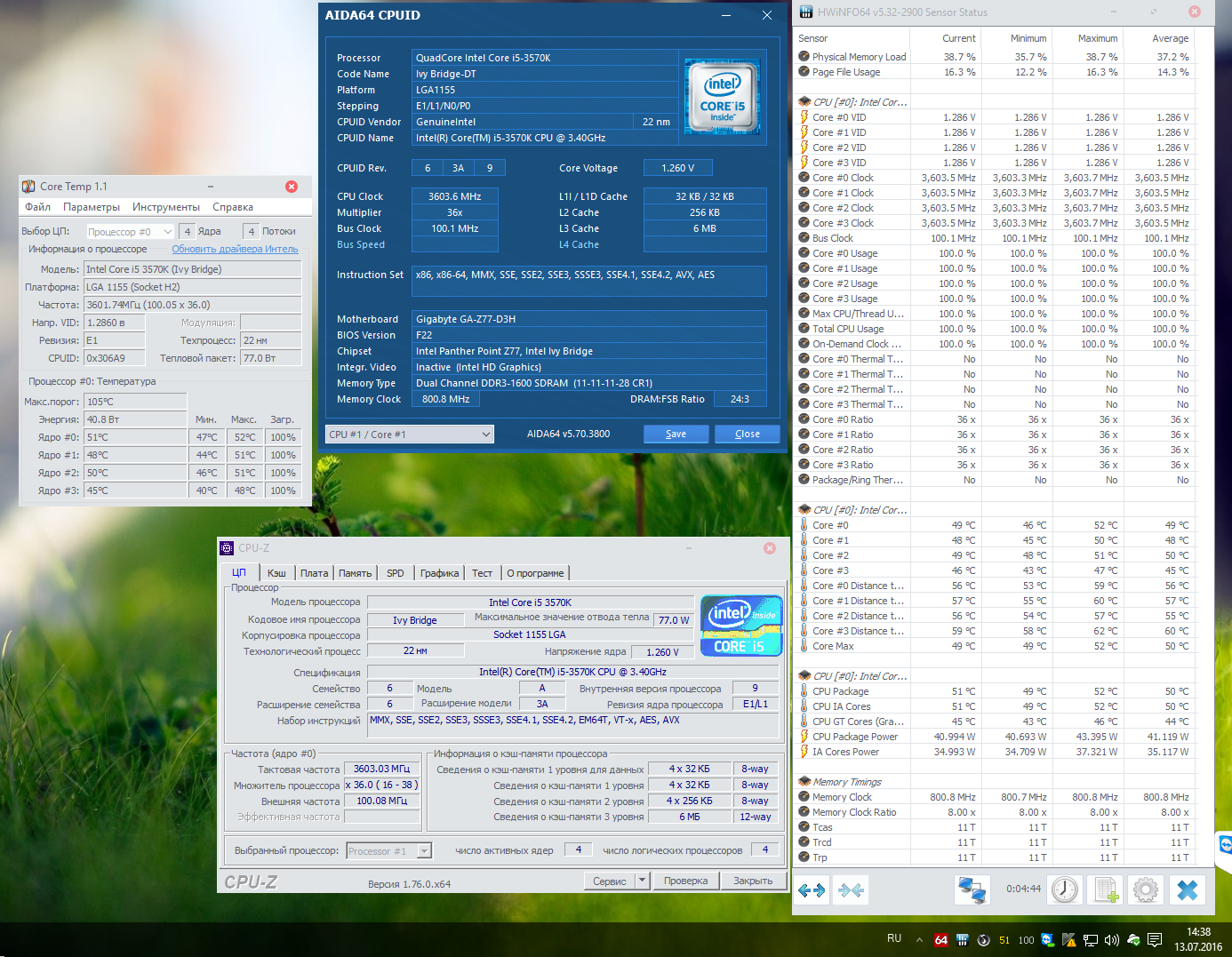Click the Закрыть button in CPU-Z
This screenshot has height=957, width=1232.
tap(753, 881)
